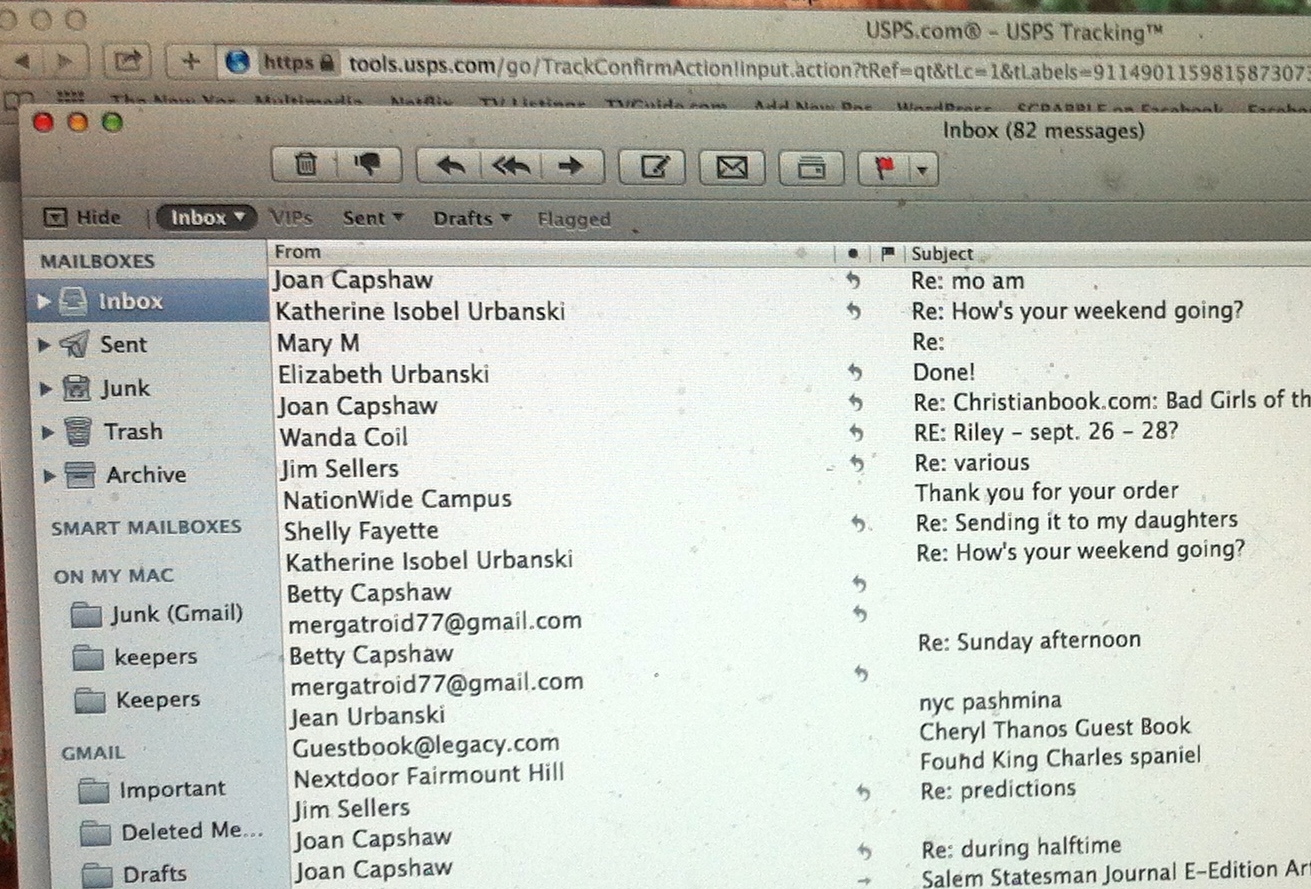Click the trash Delete icon in toolbar
The width and height of the screenshot is (1311, 889).
point(307,165)
